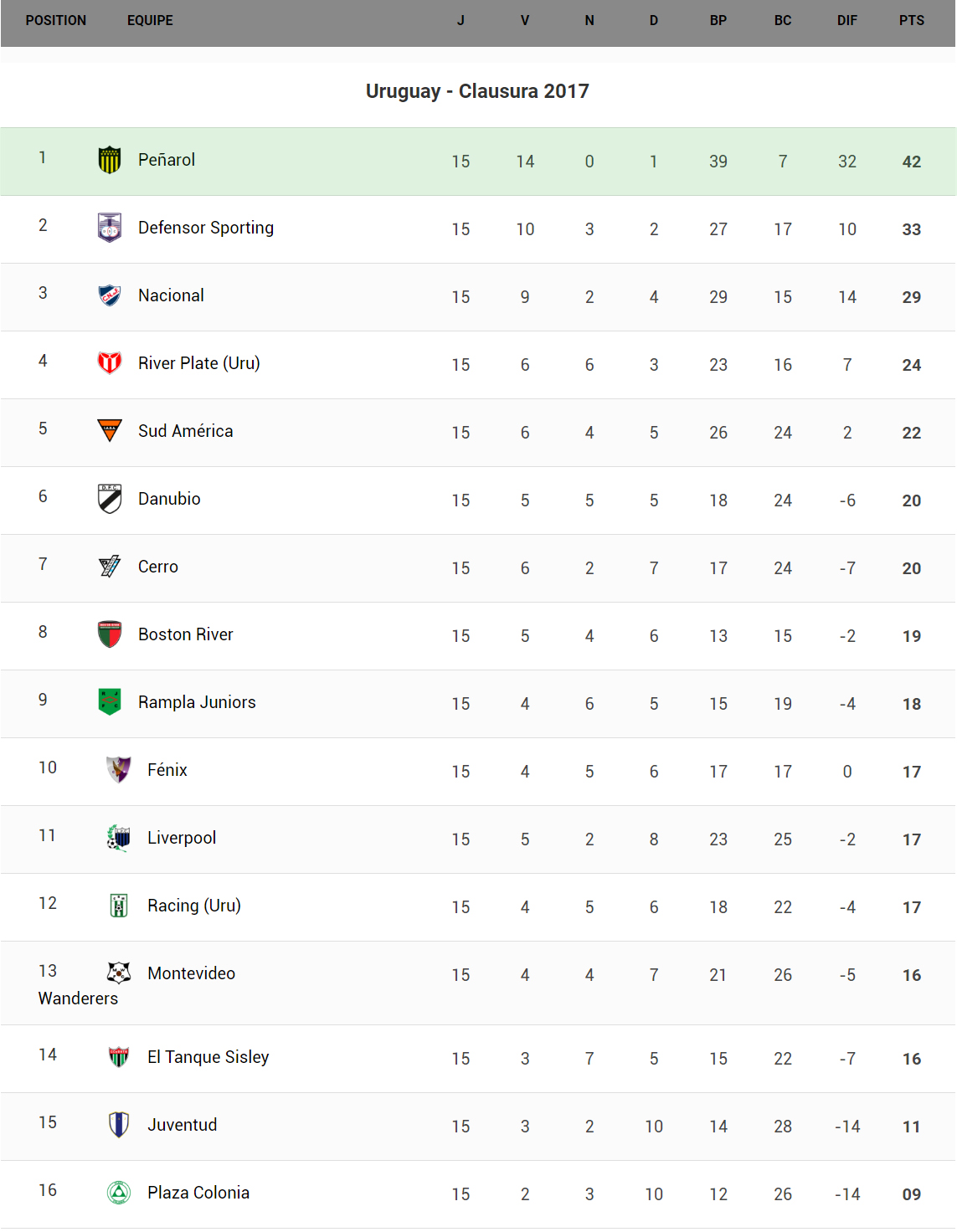Select the El Tanque Sisley team name
Screen dimensions: 957x1232
point(208,1057)
